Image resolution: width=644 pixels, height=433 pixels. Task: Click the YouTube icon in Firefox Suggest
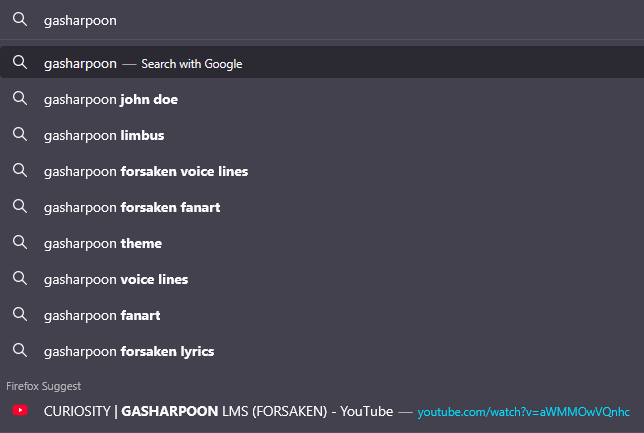(20, 410)
